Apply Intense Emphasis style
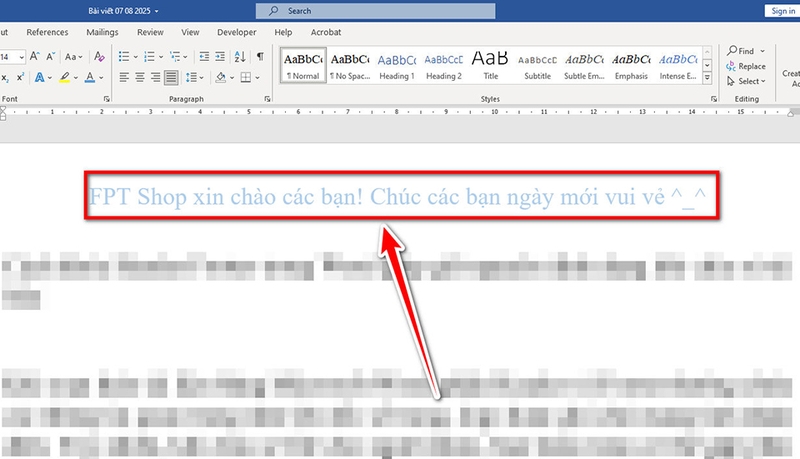Screen dimensions: 800x459 coord(678,65)
